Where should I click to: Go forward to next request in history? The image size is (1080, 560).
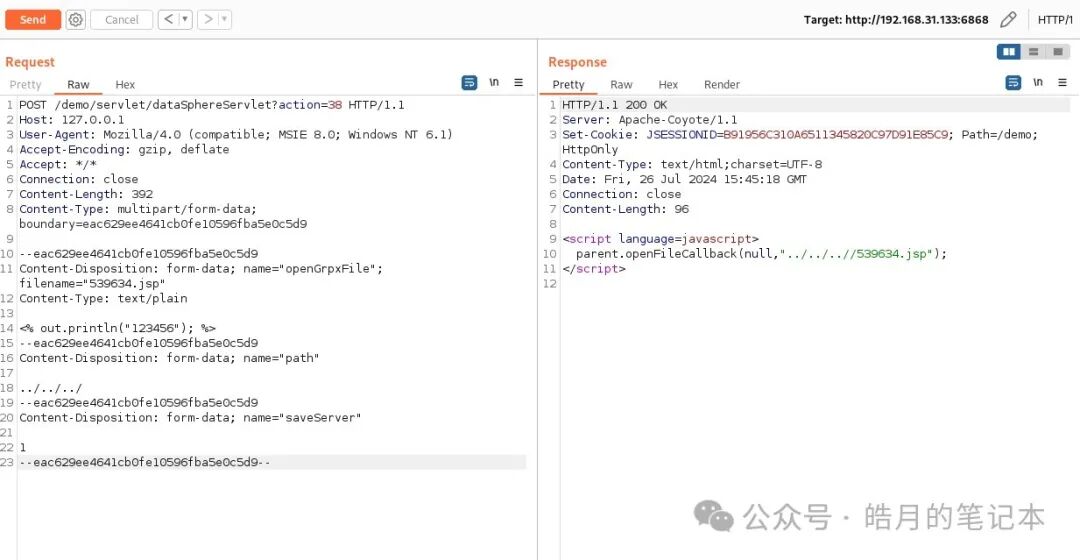[208, 19]
